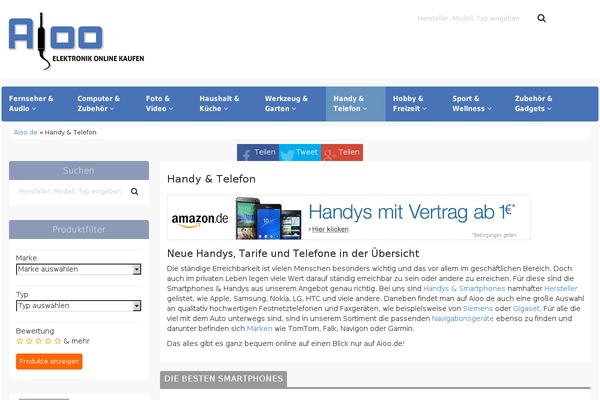Share page via Facebook Teilen button
Screen dimensions: 600x400
(258, 152)
